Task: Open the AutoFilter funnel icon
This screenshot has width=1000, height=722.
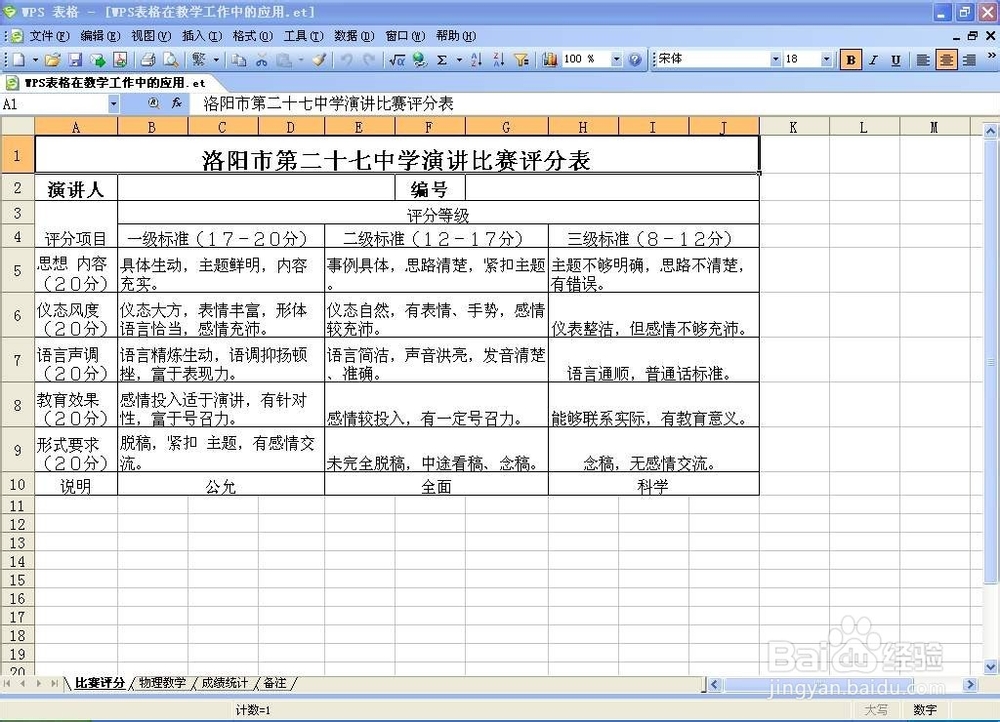Action: 522,59
